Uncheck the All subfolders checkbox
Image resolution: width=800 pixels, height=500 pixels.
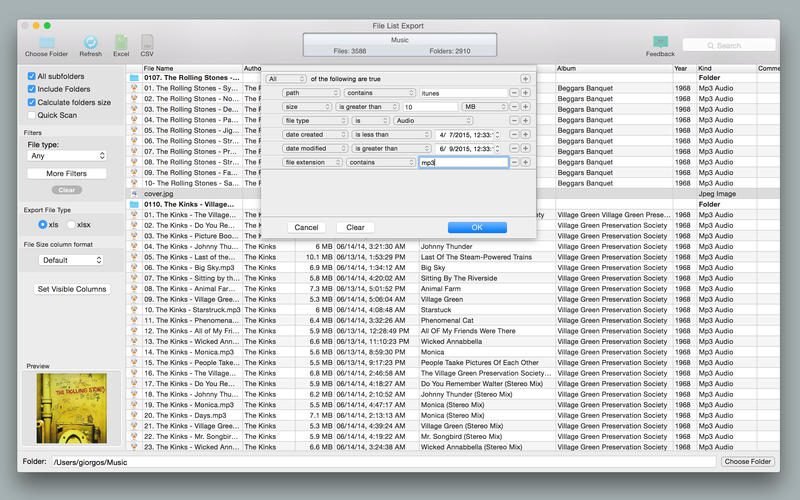click(x=32, y=76)
